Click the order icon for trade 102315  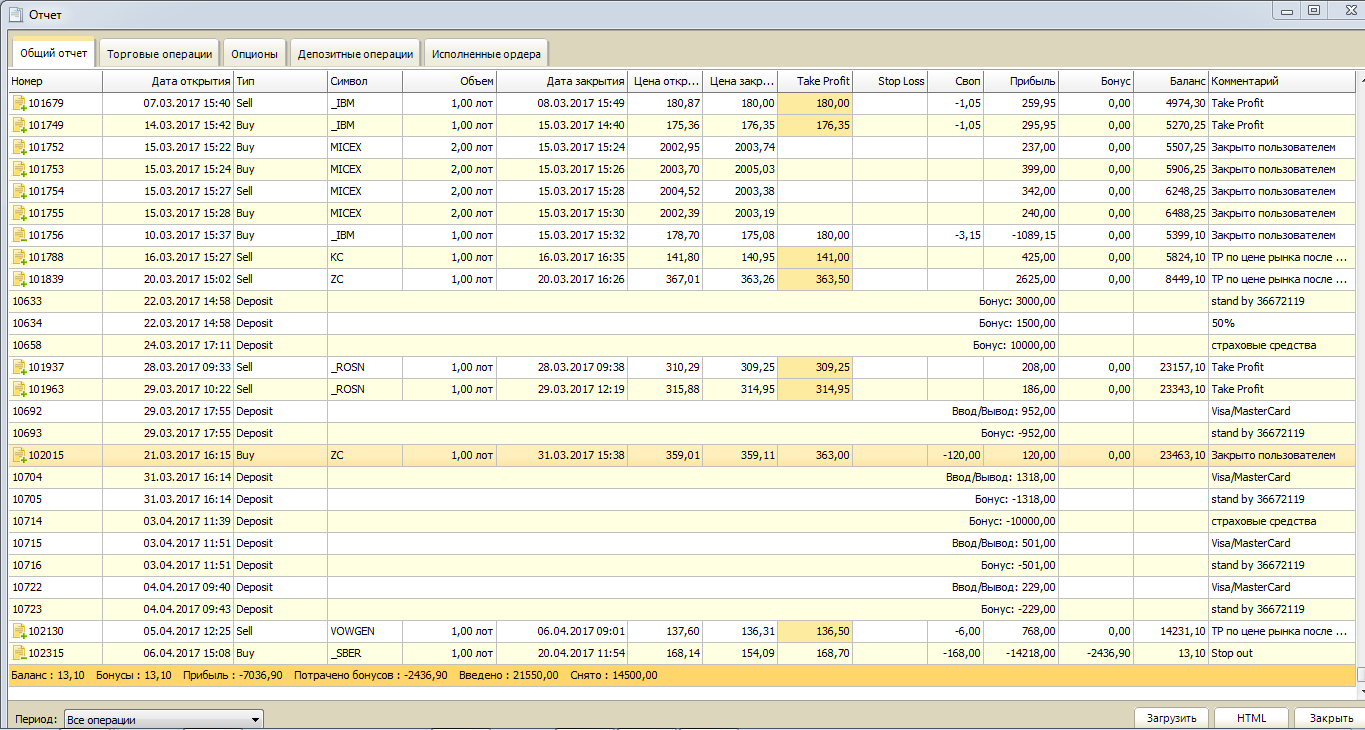coord(19,653)
